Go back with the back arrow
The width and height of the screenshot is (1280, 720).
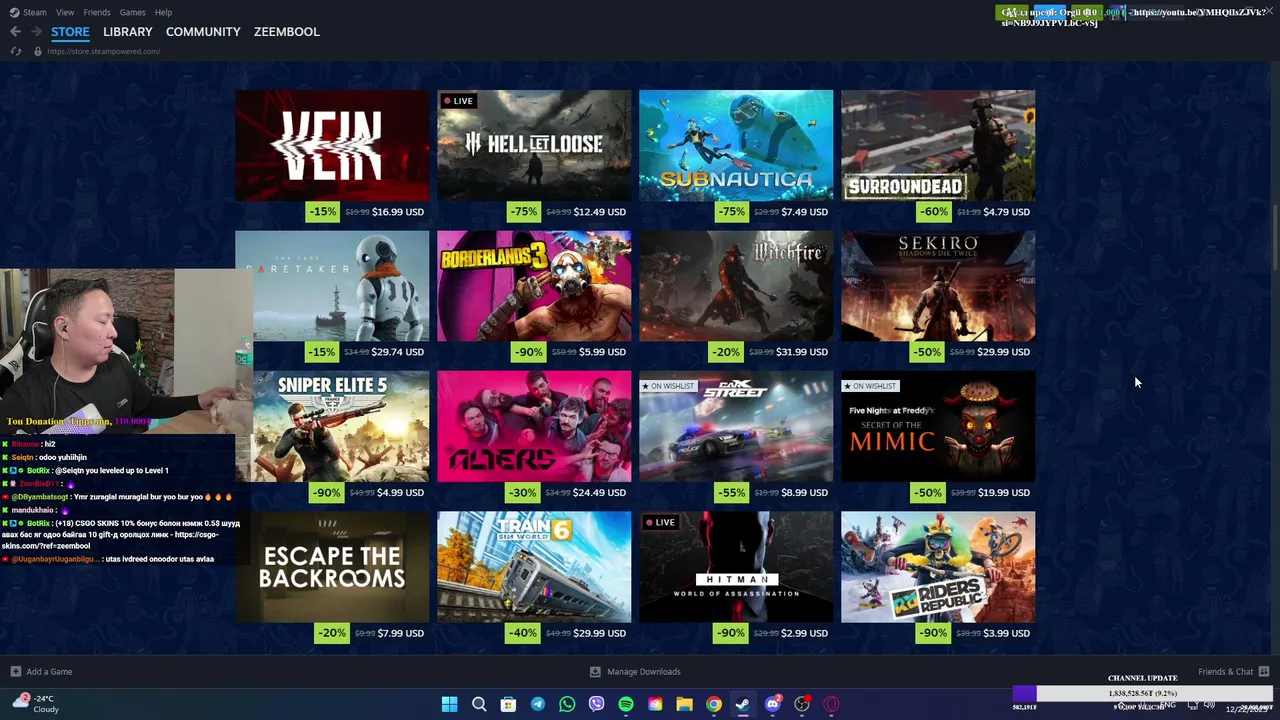point(15,32)
